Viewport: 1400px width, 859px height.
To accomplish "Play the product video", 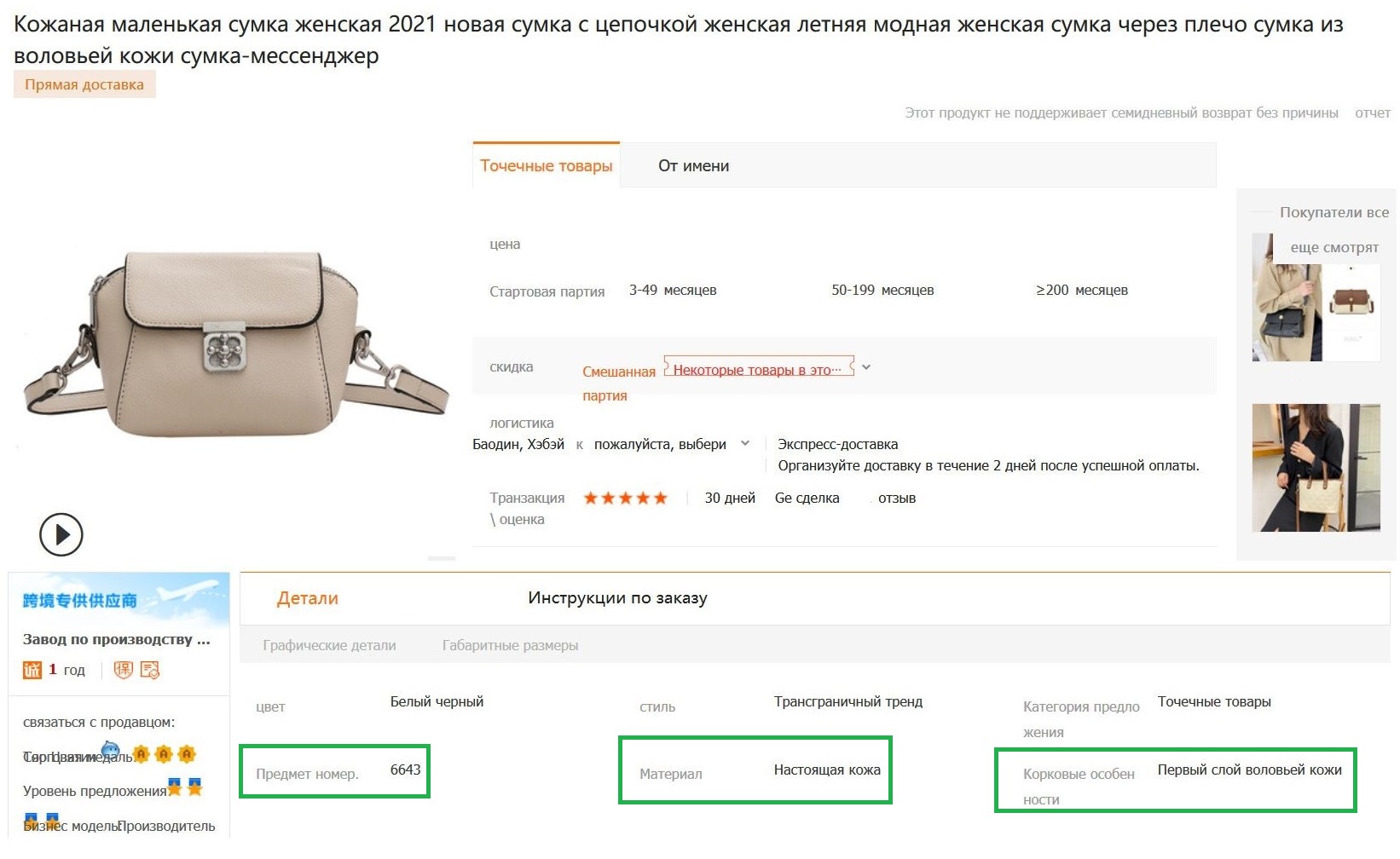I will tap(61, 534).
